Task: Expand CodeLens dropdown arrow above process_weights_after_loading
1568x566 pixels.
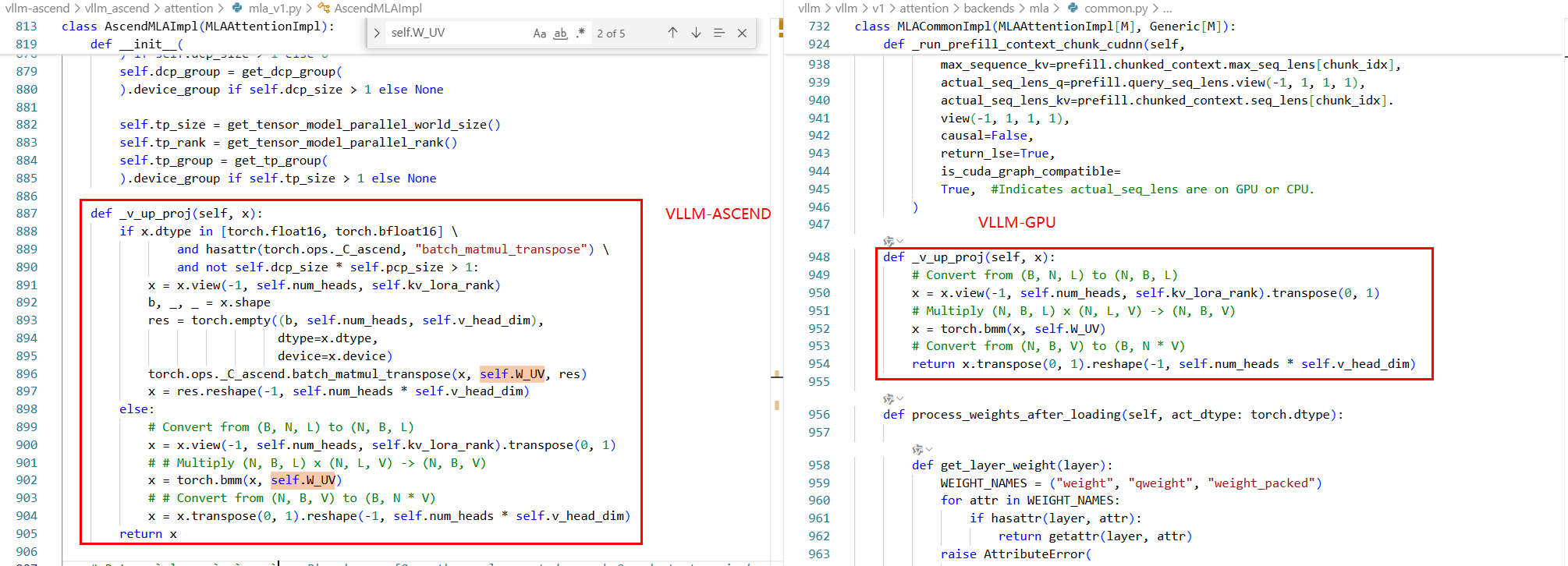Action: (x=899, y=398)
